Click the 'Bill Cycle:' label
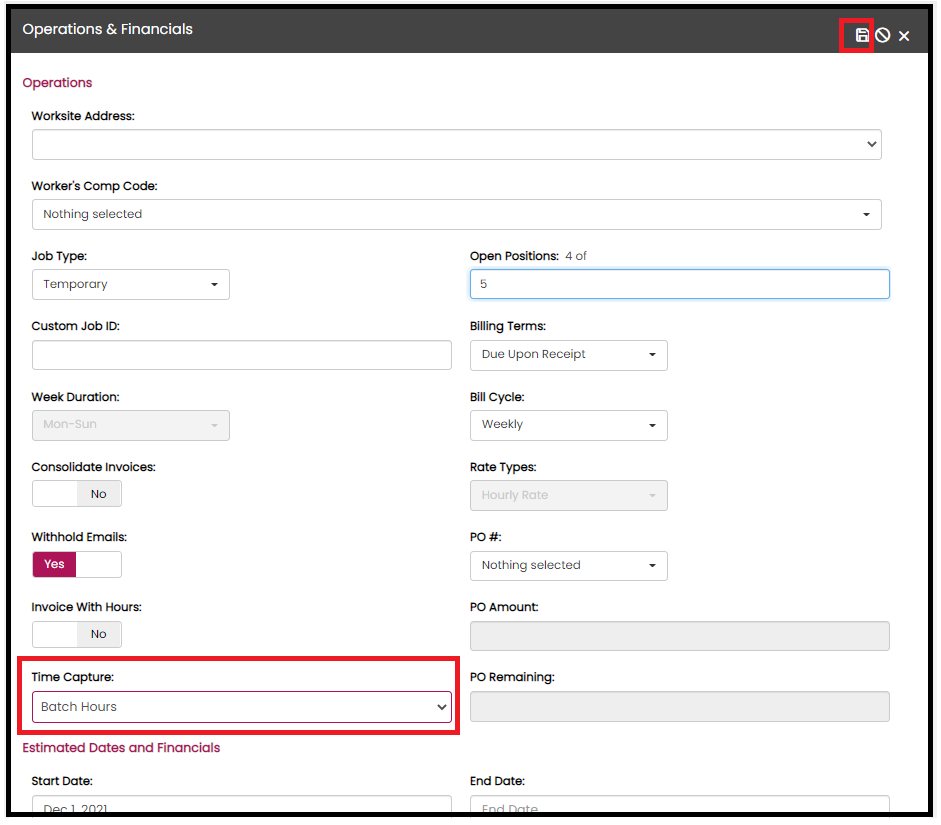The width and height of the screenshot is (941, 825). click(497, 397)
